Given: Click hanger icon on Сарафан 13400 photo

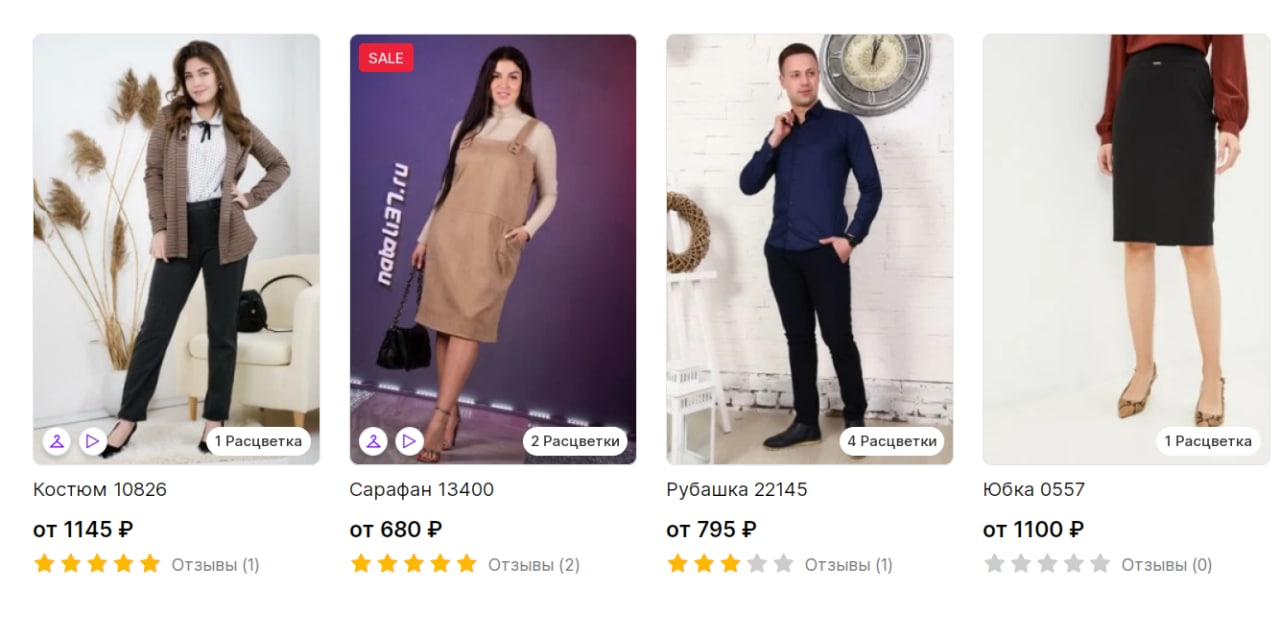Looking at the screenshot, I should (373, 441).
